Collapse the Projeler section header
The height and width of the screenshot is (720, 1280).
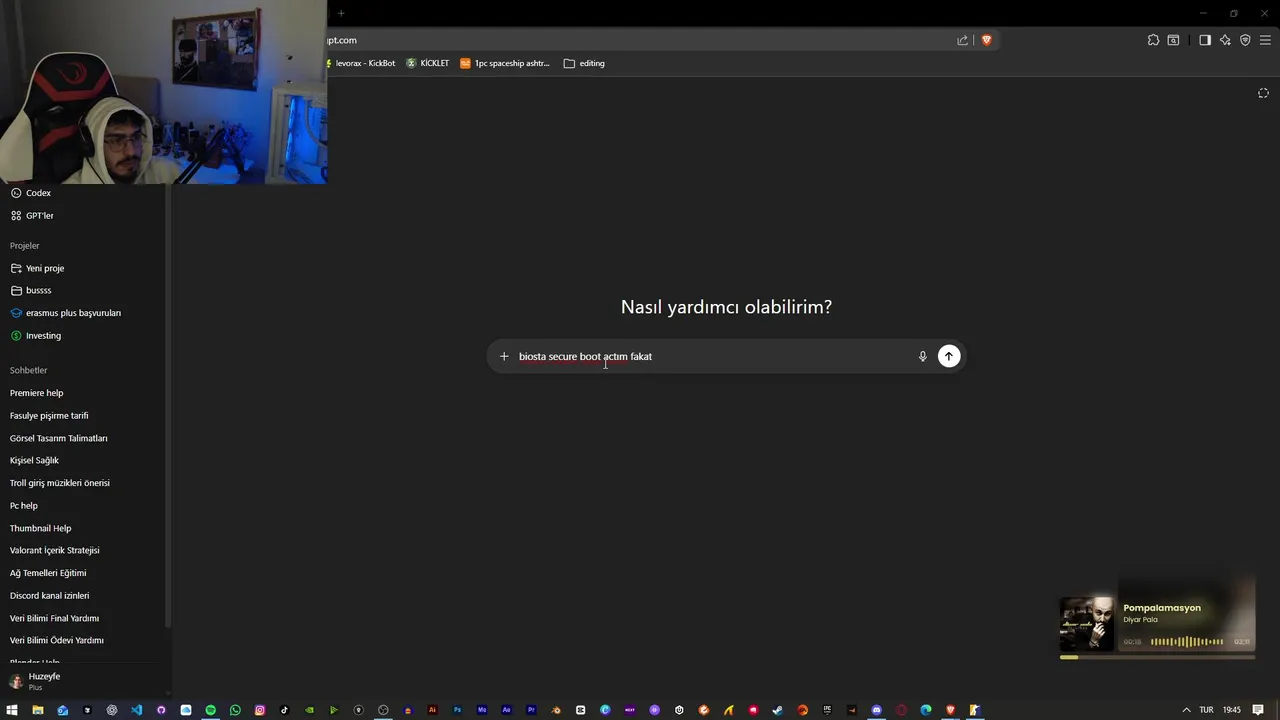[25, 246]
